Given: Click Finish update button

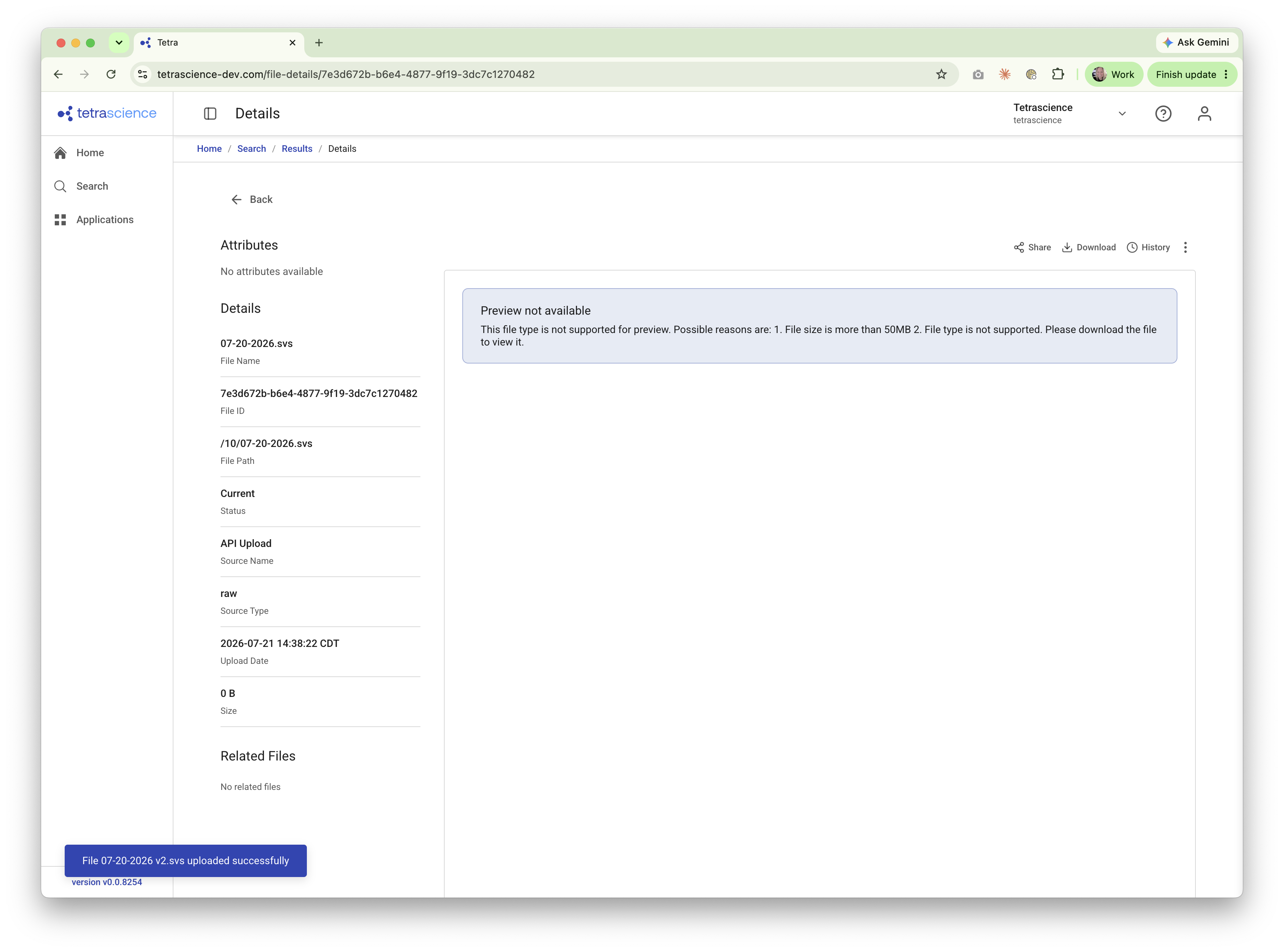Looking at the screenshot, I should coord(1192,74).
